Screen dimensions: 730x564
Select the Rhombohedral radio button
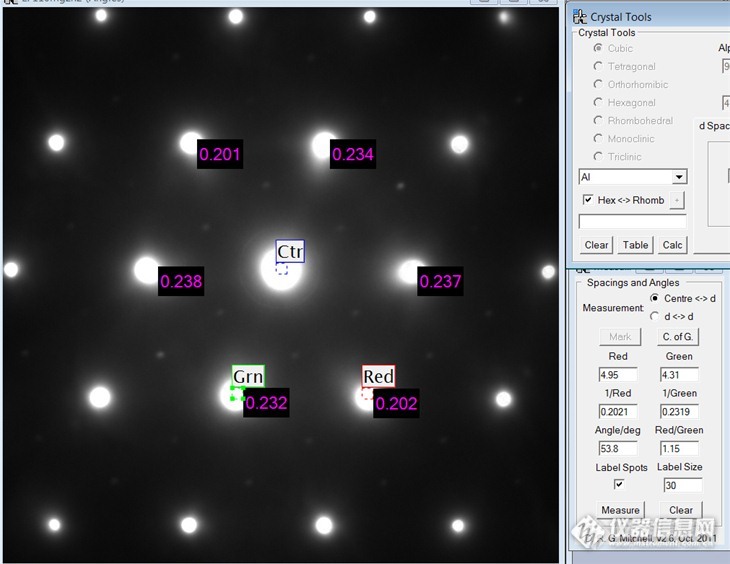tap(598, 120)
